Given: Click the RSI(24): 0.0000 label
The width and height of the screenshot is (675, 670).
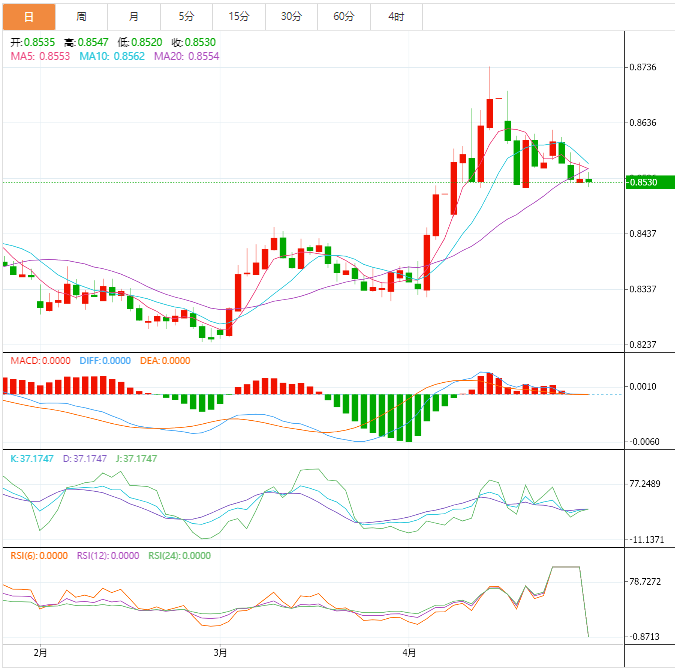Looking at the screenshot, I should [x=179, y=555].
